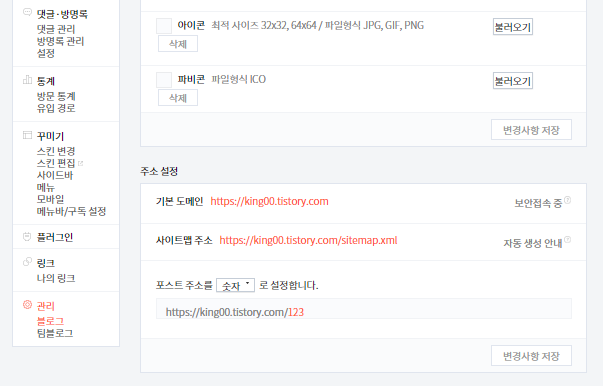Click help icon next to 자동 생성 안내
This screenshot has width=603, height=386.
[568, 240]
